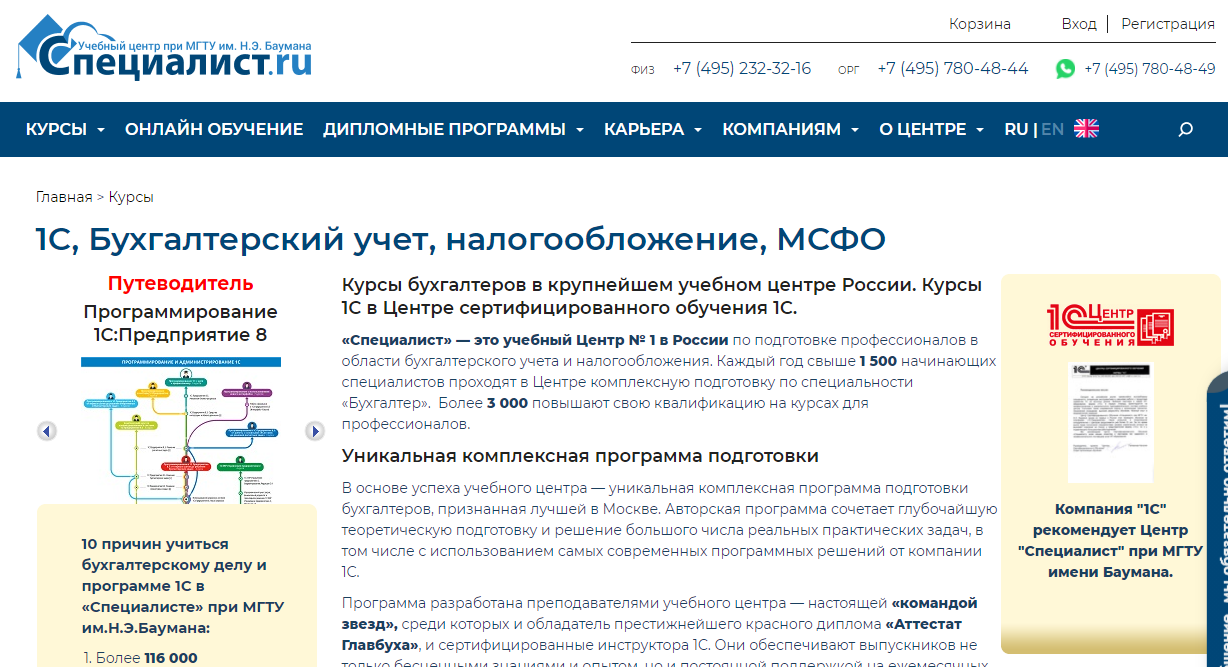Open the Корзина cart link

pyautogui.click(x=979, y=24)
